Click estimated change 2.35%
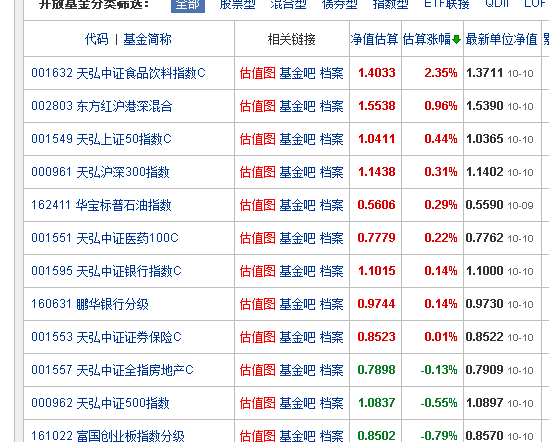Screen dimensions: 549x442 pos(441,73)
